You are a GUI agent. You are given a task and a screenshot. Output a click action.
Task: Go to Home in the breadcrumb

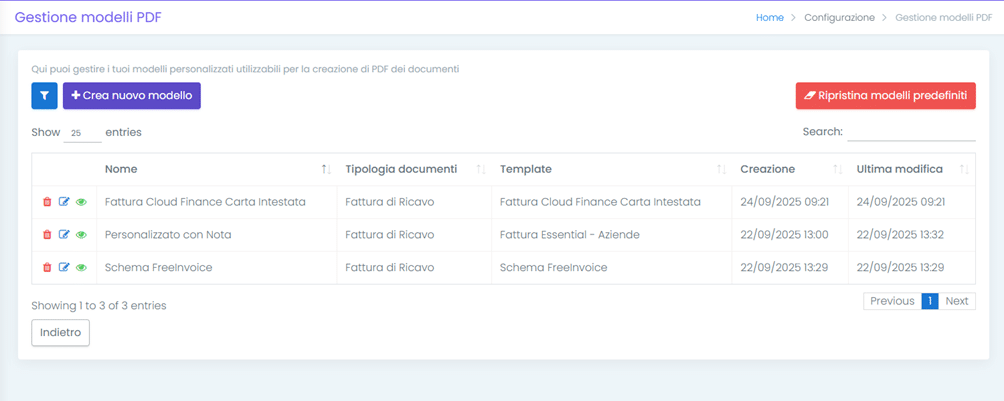click(x=769, y=17)
